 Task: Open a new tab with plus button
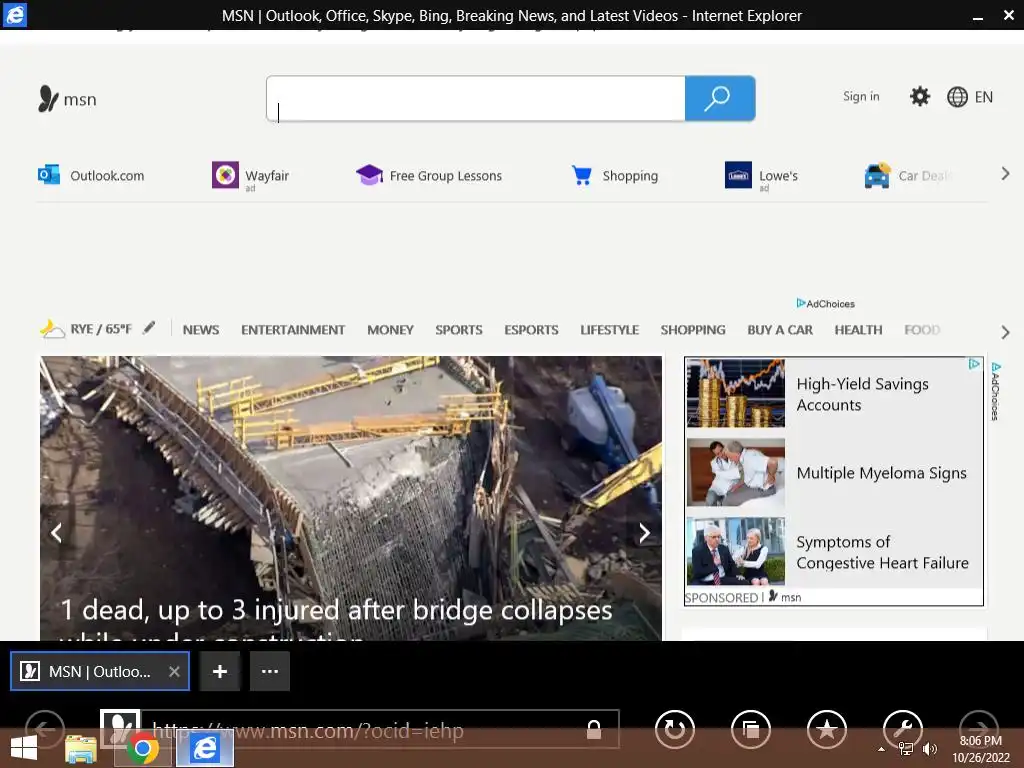coord(220,671)
